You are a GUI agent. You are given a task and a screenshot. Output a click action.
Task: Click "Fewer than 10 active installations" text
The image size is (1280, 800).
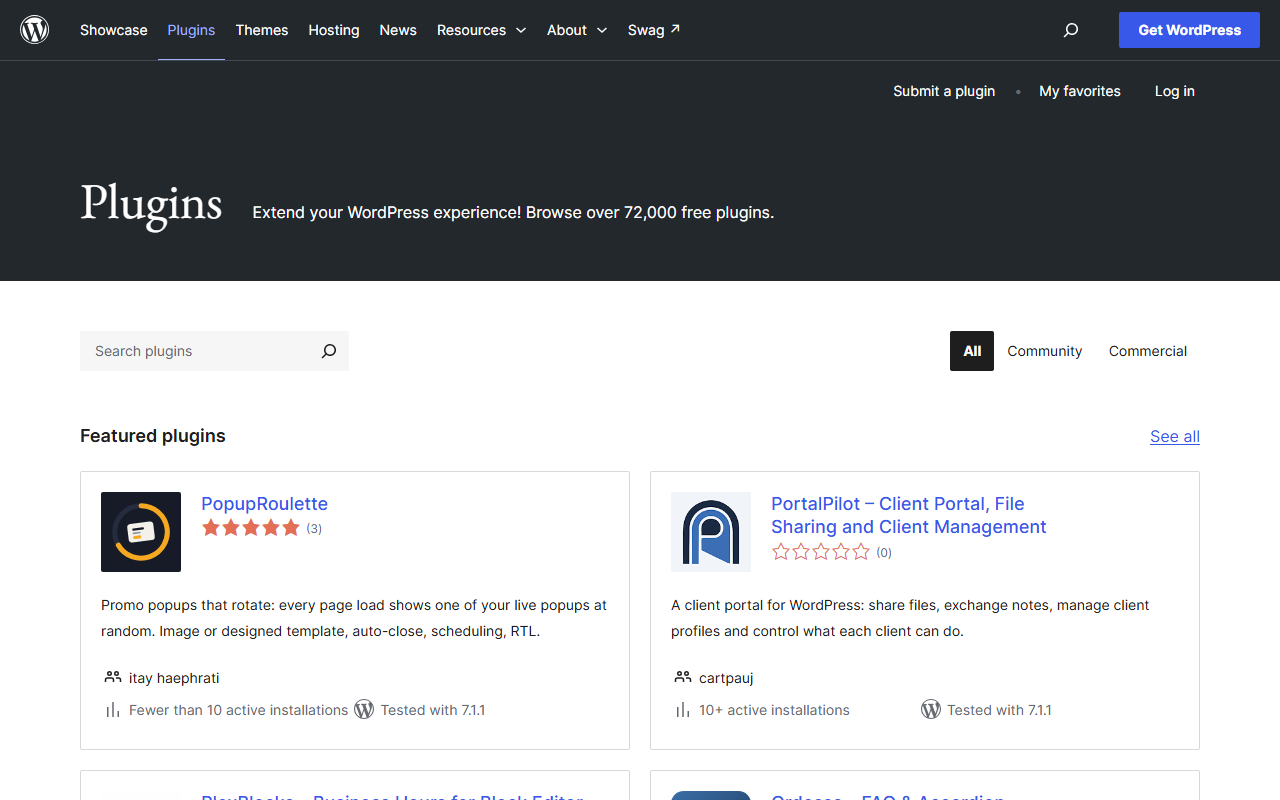(x=238, y=710)
